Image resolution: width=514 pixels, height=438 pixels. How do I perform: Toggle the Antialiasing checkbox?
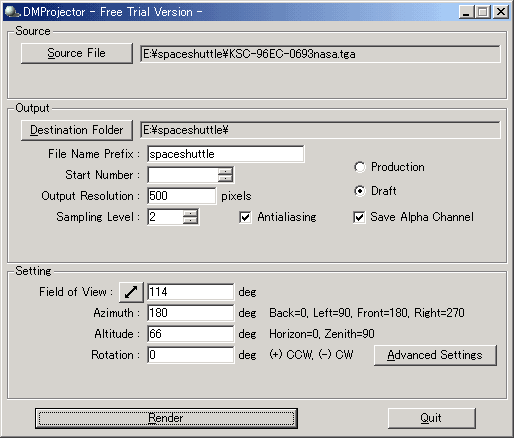click(x=245, y=217)
